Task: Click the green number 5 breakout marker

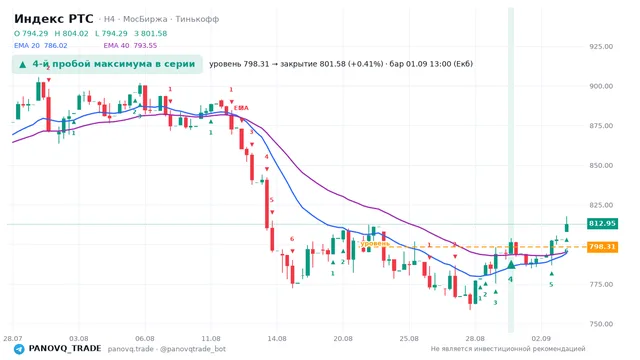Action: tap(551, 284)
